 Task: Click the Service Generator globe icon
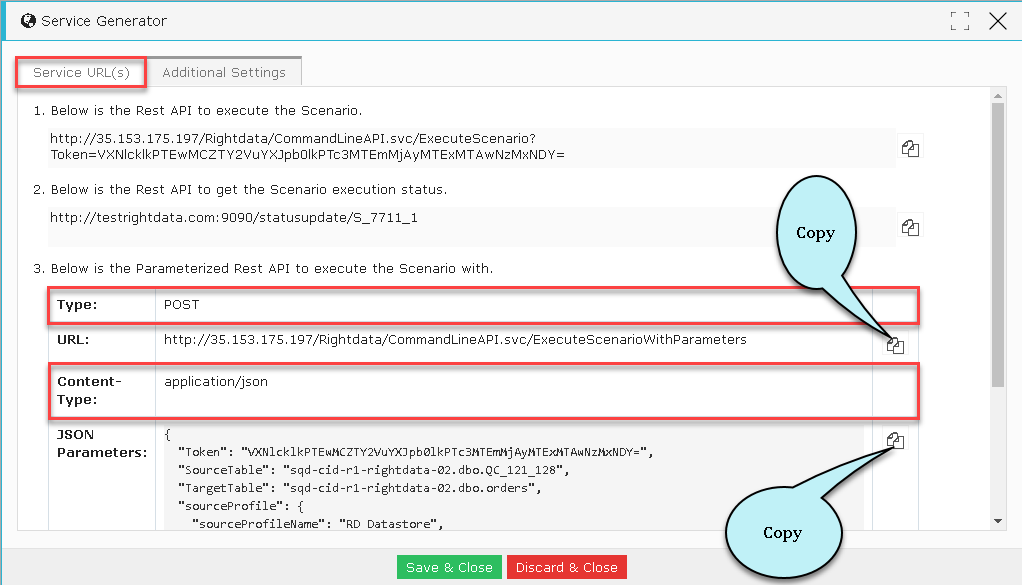(28, 21)
